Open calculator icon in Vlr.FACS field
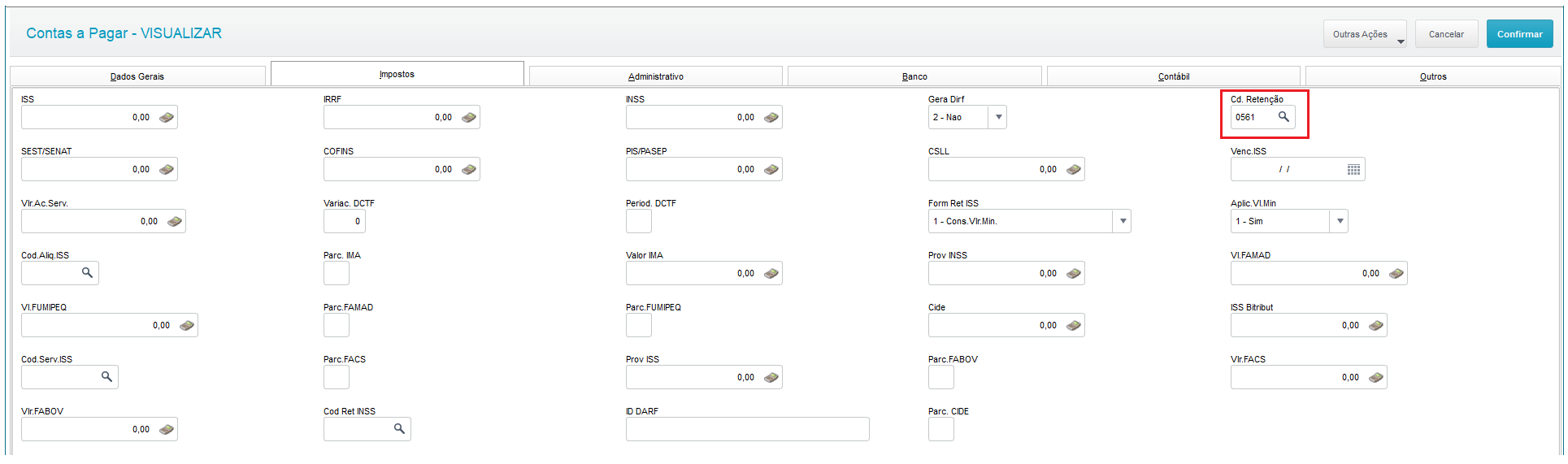Image resolution: width=1568 pixels, height=464 pixels. point(1375,378)
